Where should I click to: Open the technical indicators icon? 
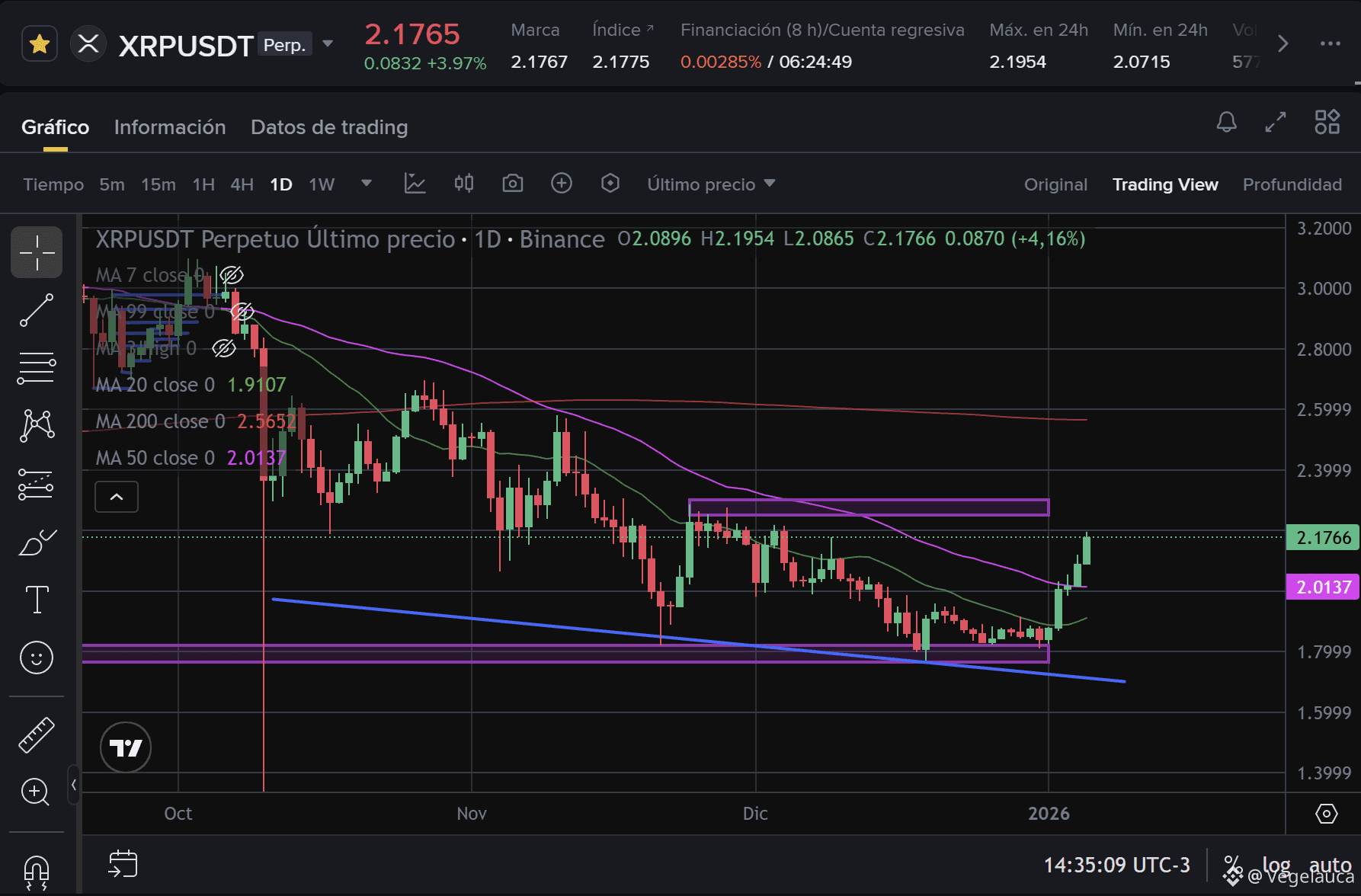415,184
